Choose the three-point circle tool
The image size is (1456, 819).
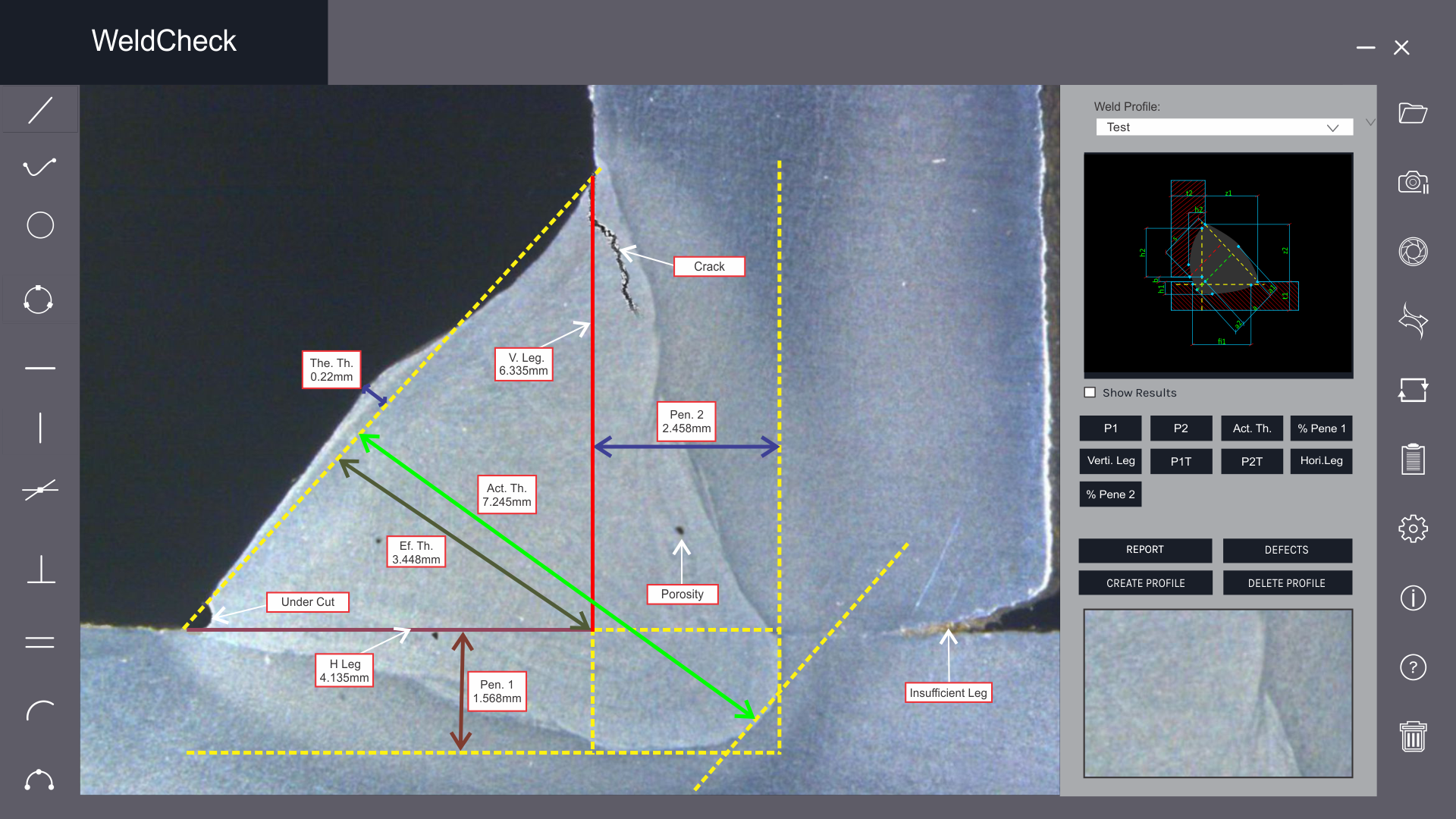coord(38,300)
